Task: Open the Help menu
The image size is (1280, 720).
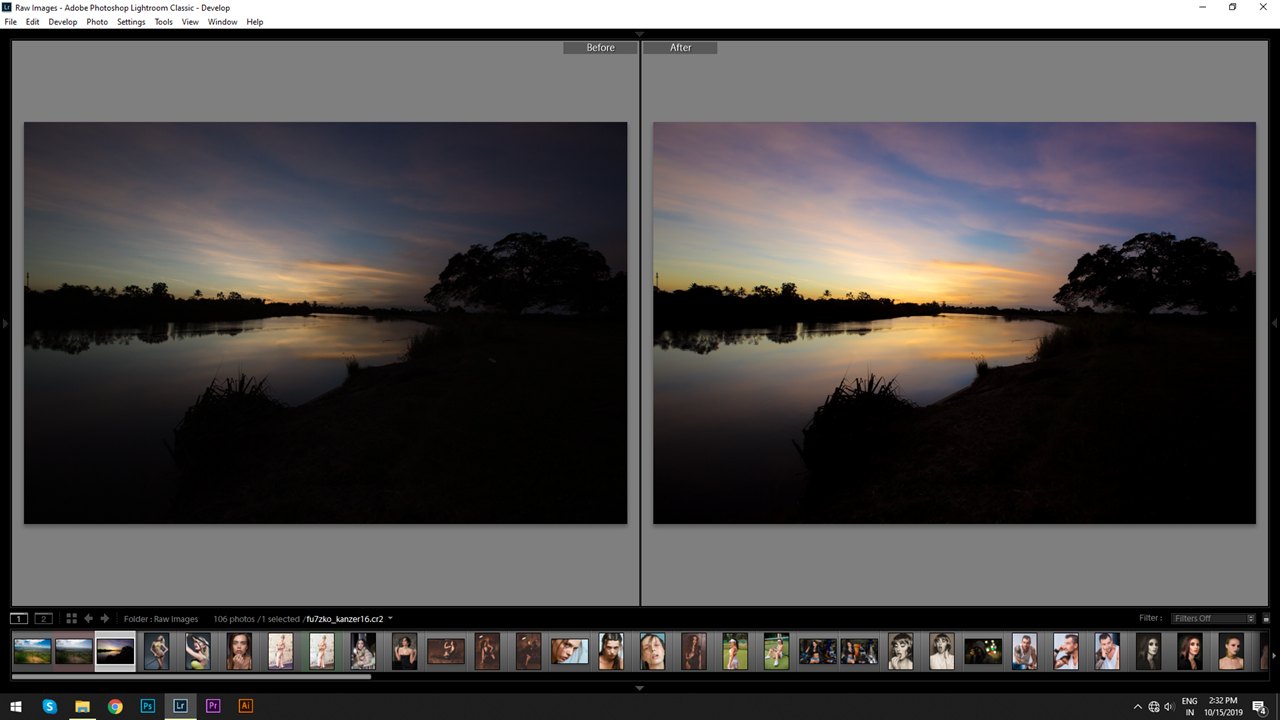Action: pyautogui.click(x=255, y=22)
